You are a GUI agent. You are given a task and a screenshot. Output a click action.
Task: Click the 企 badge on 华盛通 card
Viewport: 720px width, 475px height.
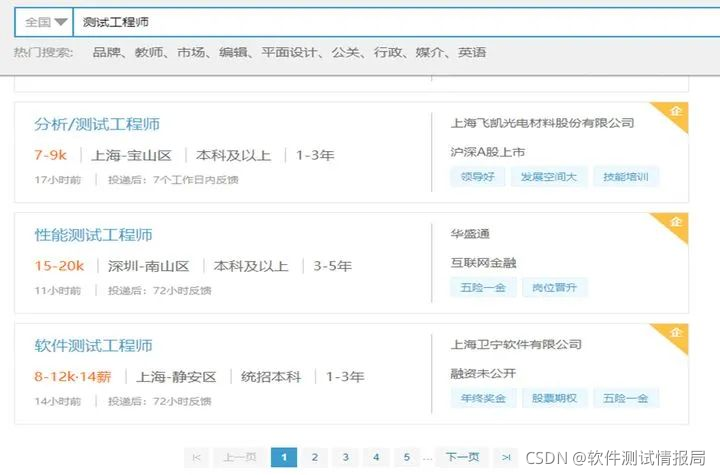[x=676, y=222]
